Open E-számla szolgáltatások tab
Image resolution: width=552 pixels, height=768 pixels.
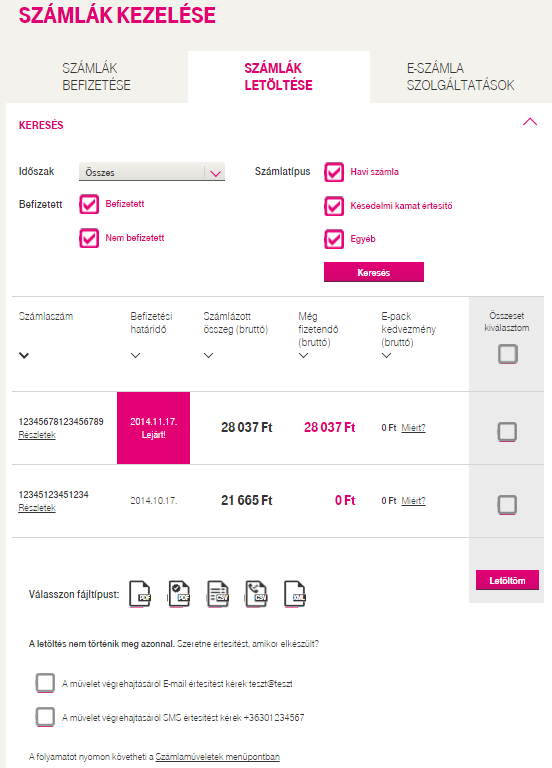(460, 77)
